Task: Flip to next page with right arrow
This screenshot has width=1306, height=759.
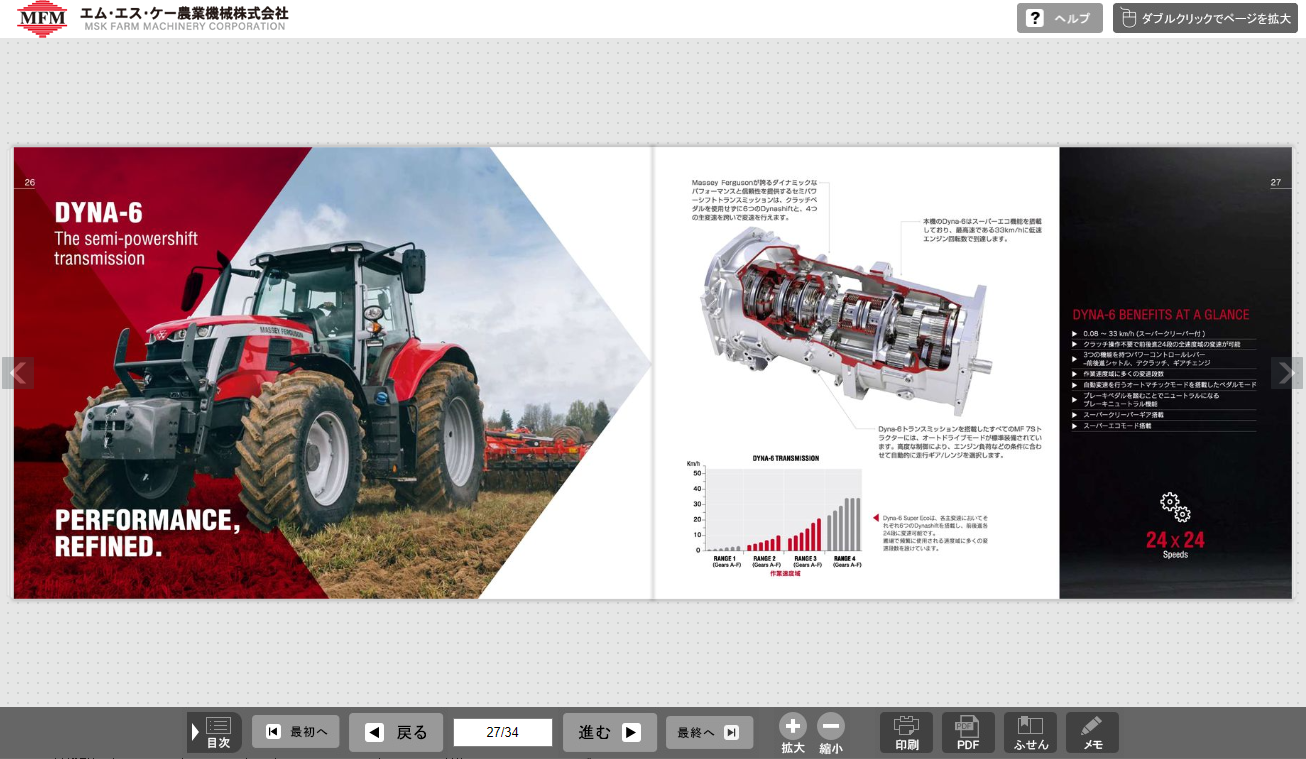Action: click(x=1287, y=373)
